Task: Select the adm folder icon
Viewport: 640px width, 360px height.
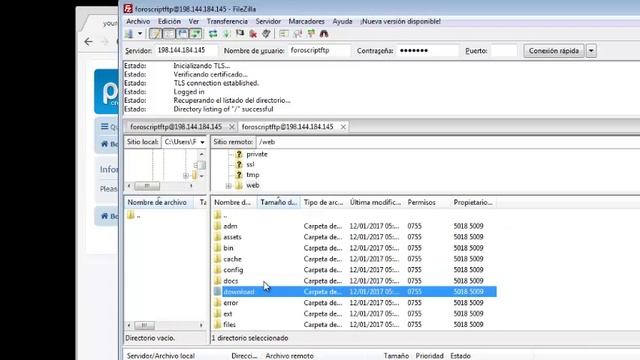Action: click(217, 226)
